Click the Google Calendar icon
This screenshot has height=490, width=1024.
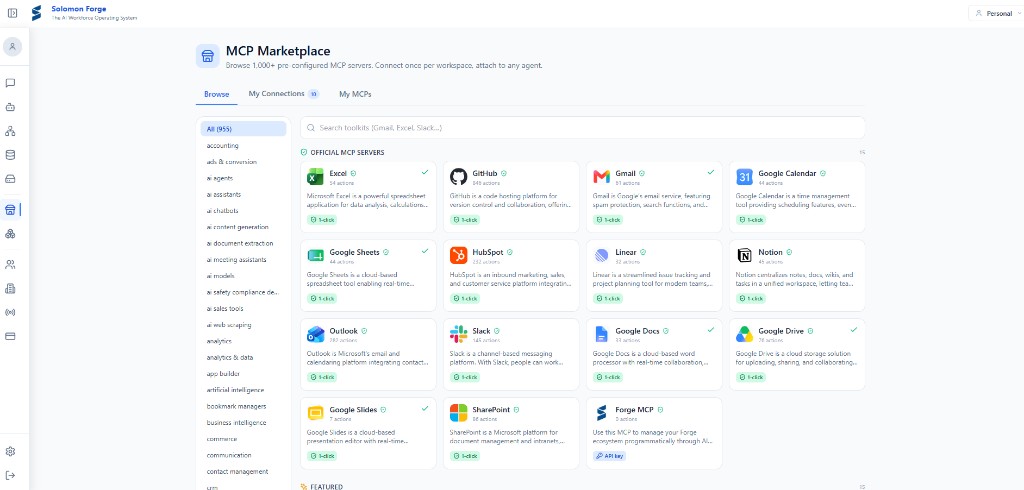point(744,176)
